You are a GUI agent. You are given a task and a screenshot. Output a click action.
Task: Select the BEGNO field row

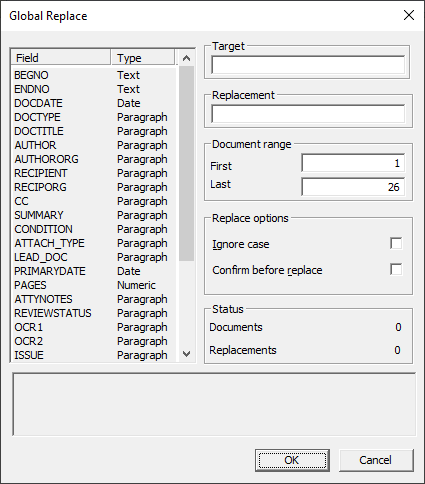[94, 75]
